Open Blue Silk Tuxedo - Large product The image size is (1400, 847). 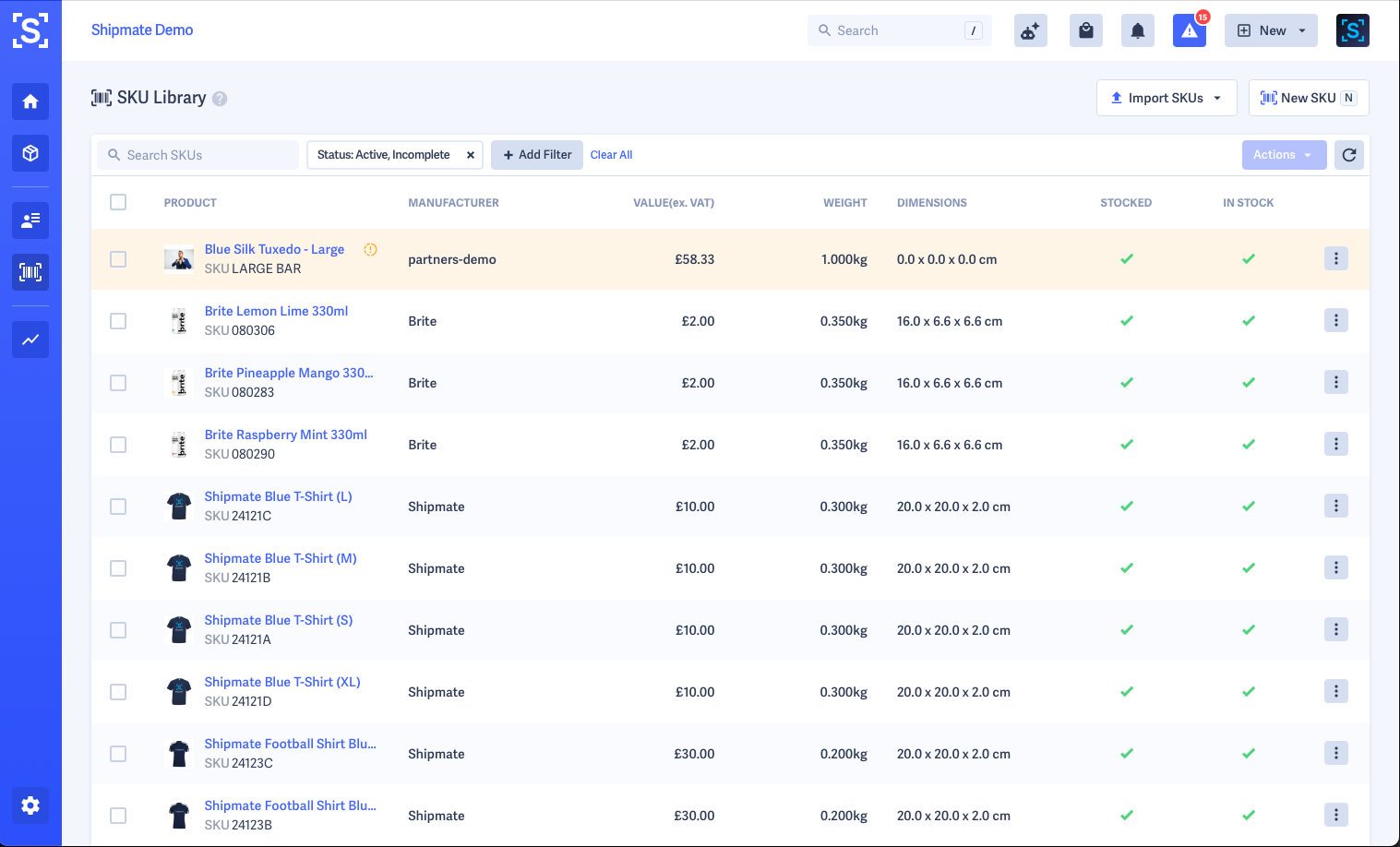(274, 249)
